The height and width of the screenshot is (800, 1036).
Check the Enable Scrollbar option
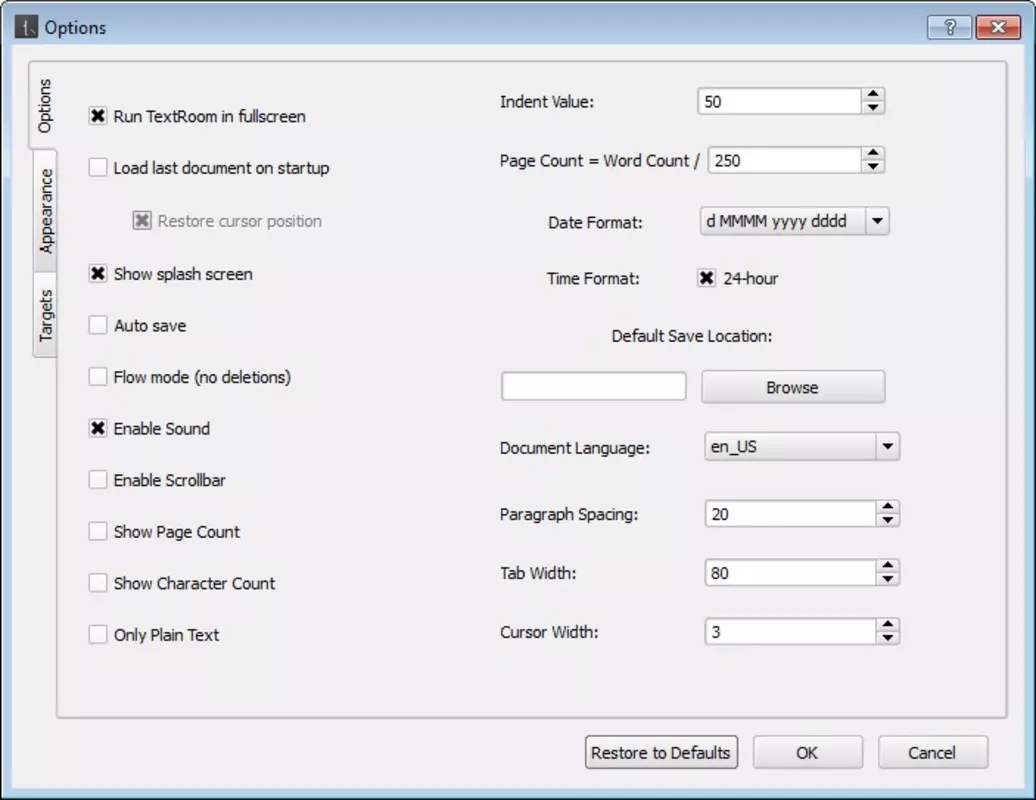[x=98, y=480]
